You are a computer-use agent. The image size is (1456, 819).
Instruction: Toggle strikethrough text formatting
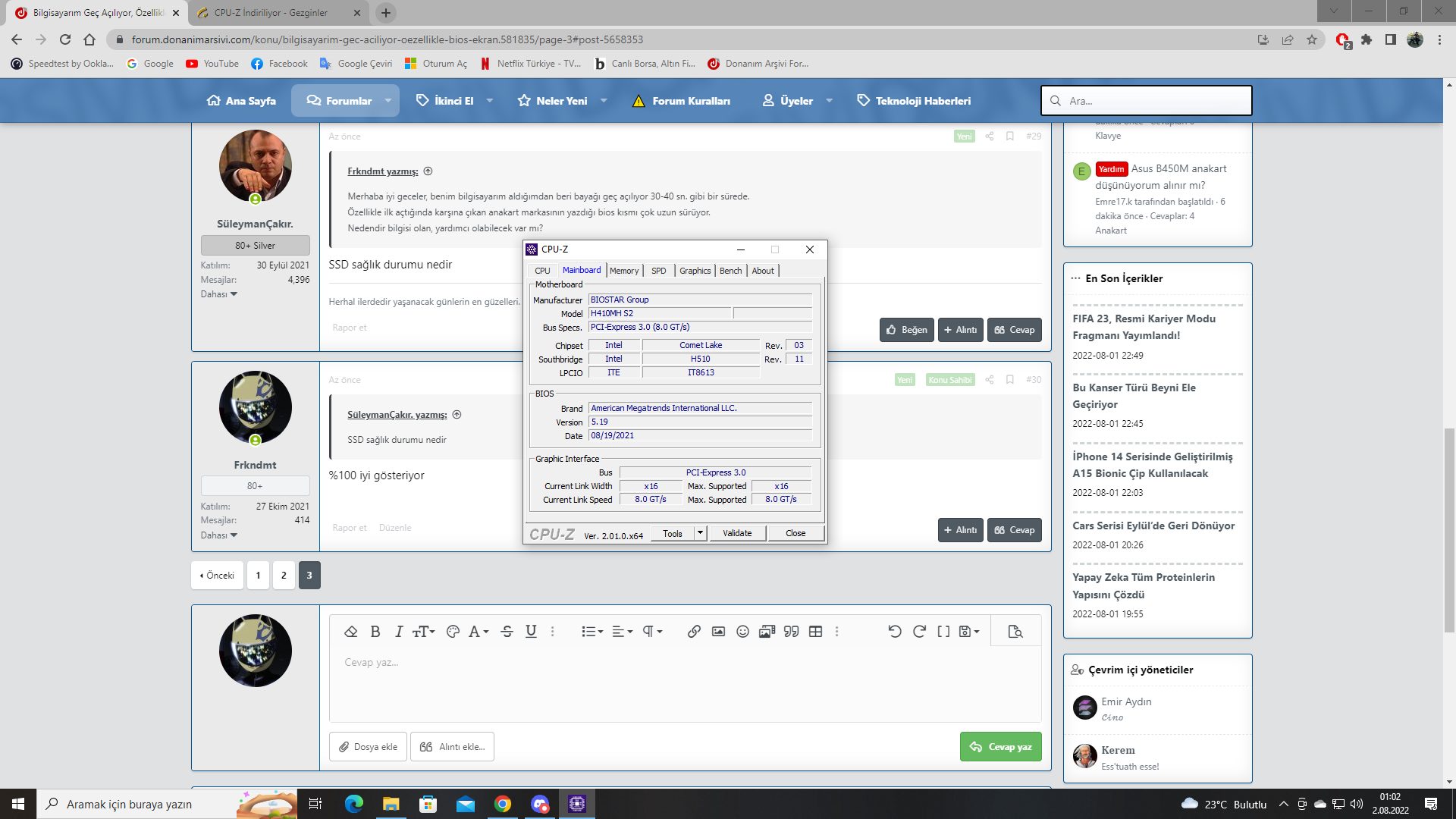tap(507, 632)
